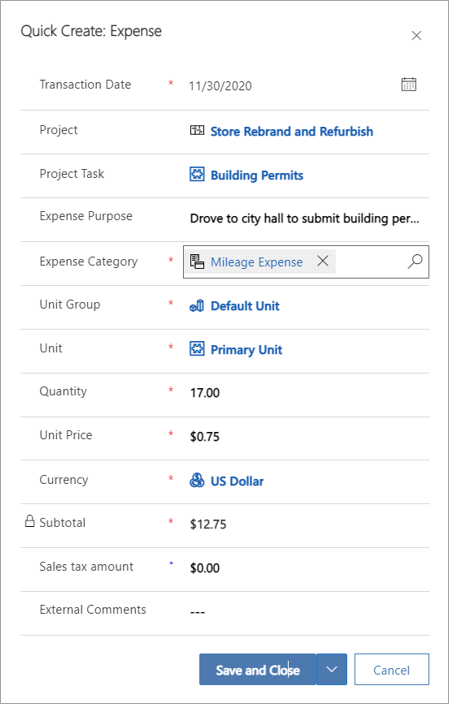Click the Expense Purpose label
This screenshot has height=704, width=449.
tap(86, 216)
